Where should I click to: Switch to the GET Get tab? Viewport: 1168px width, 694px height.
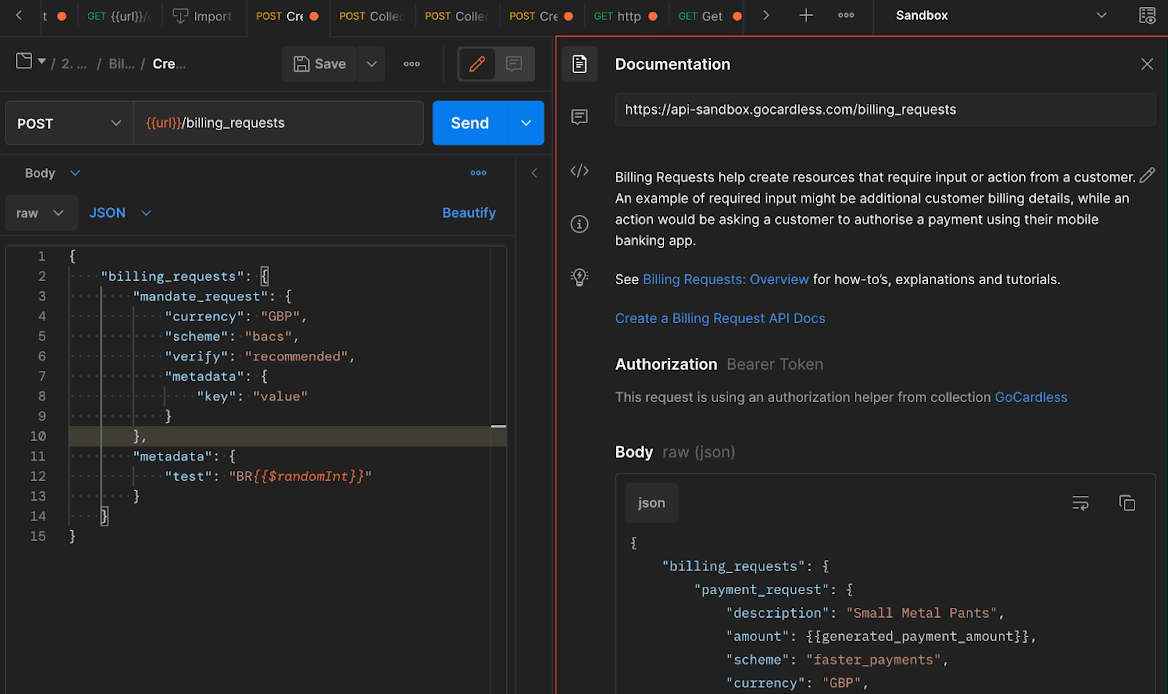[708, 16]
